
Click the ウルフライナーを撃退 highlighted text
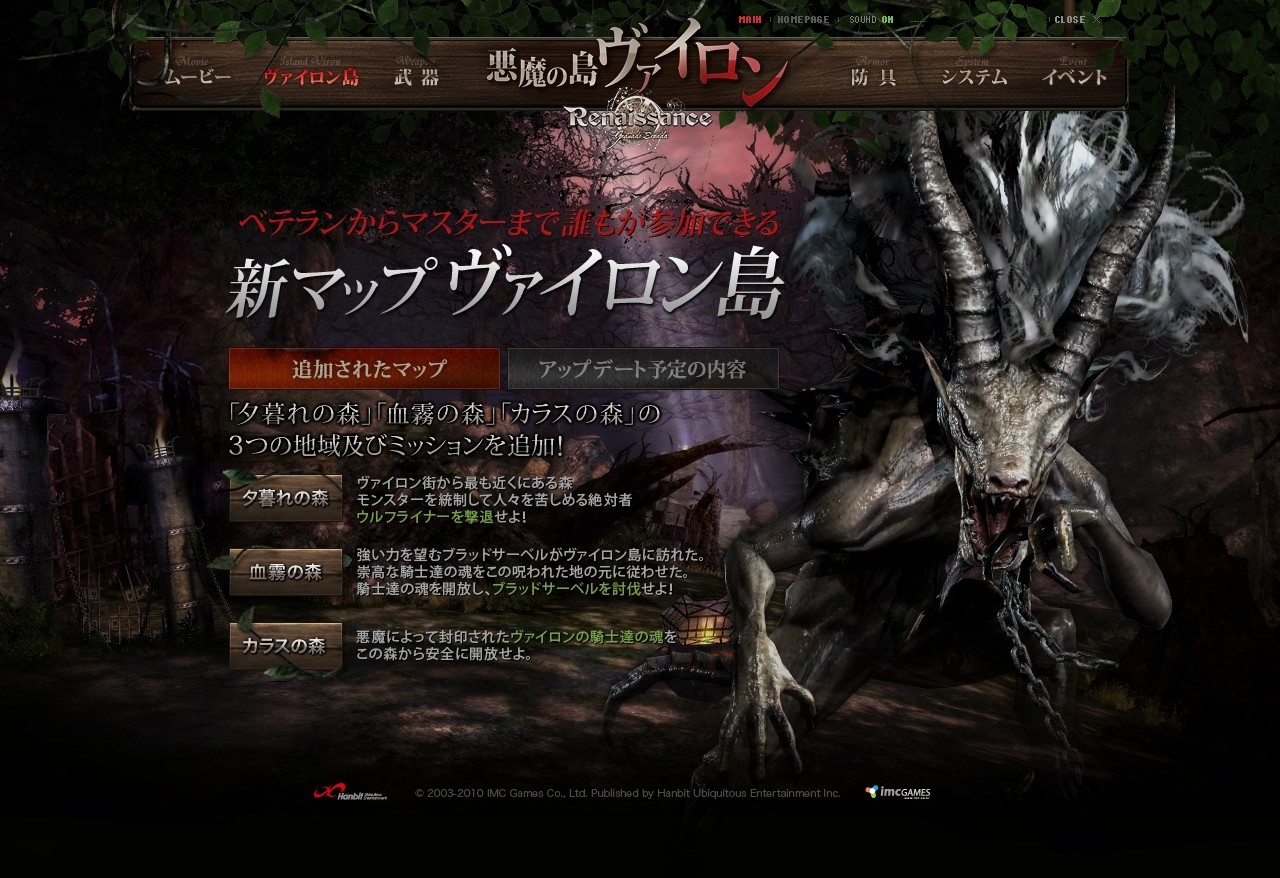click(425, 517)
